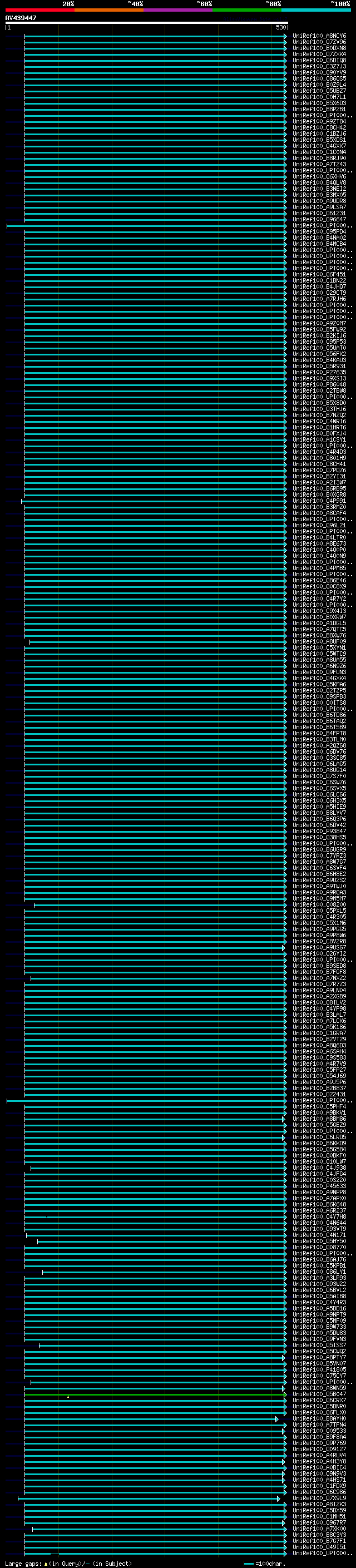Select the UniRef100_Q9FUN3 label
The height and width of the screenshot is (1568, 356).
coord(319,672)
